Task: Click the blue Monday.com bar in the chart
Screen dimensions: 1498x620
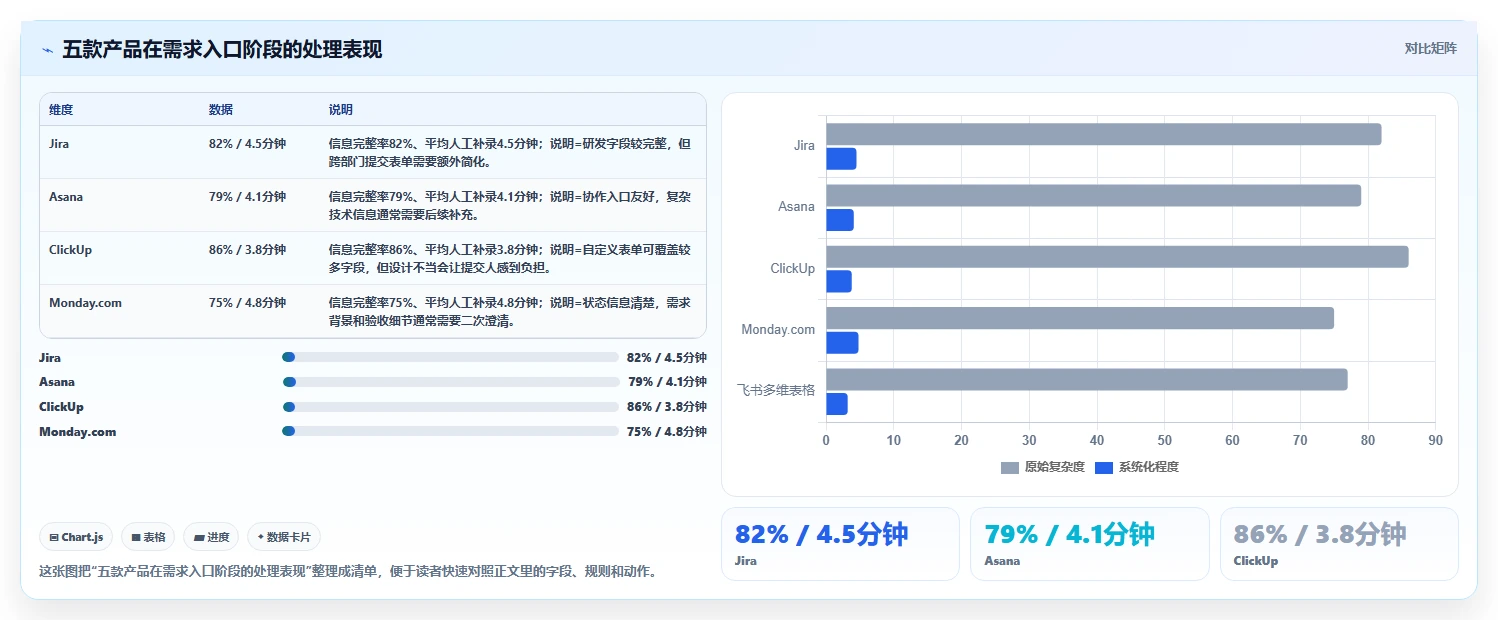Action: 842,343
